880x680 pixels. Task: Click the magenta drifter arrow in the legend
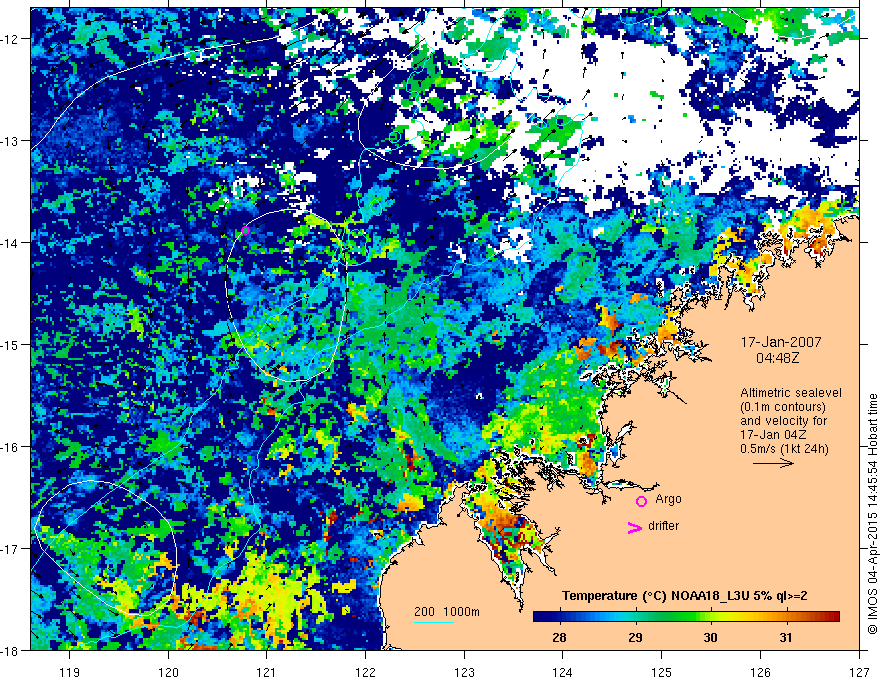point(635,527)
